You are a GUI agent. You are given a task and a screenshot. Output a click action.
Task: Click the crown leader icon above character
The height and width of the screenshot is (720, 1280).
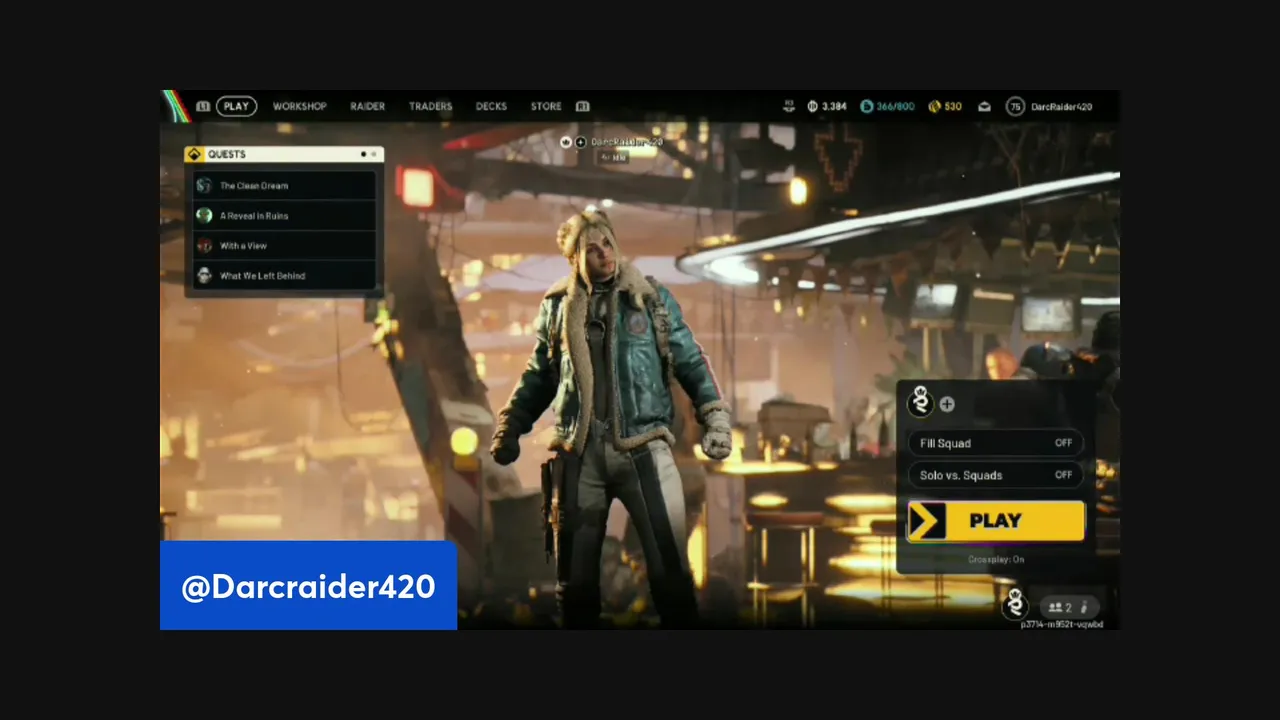tap(565, 142)
